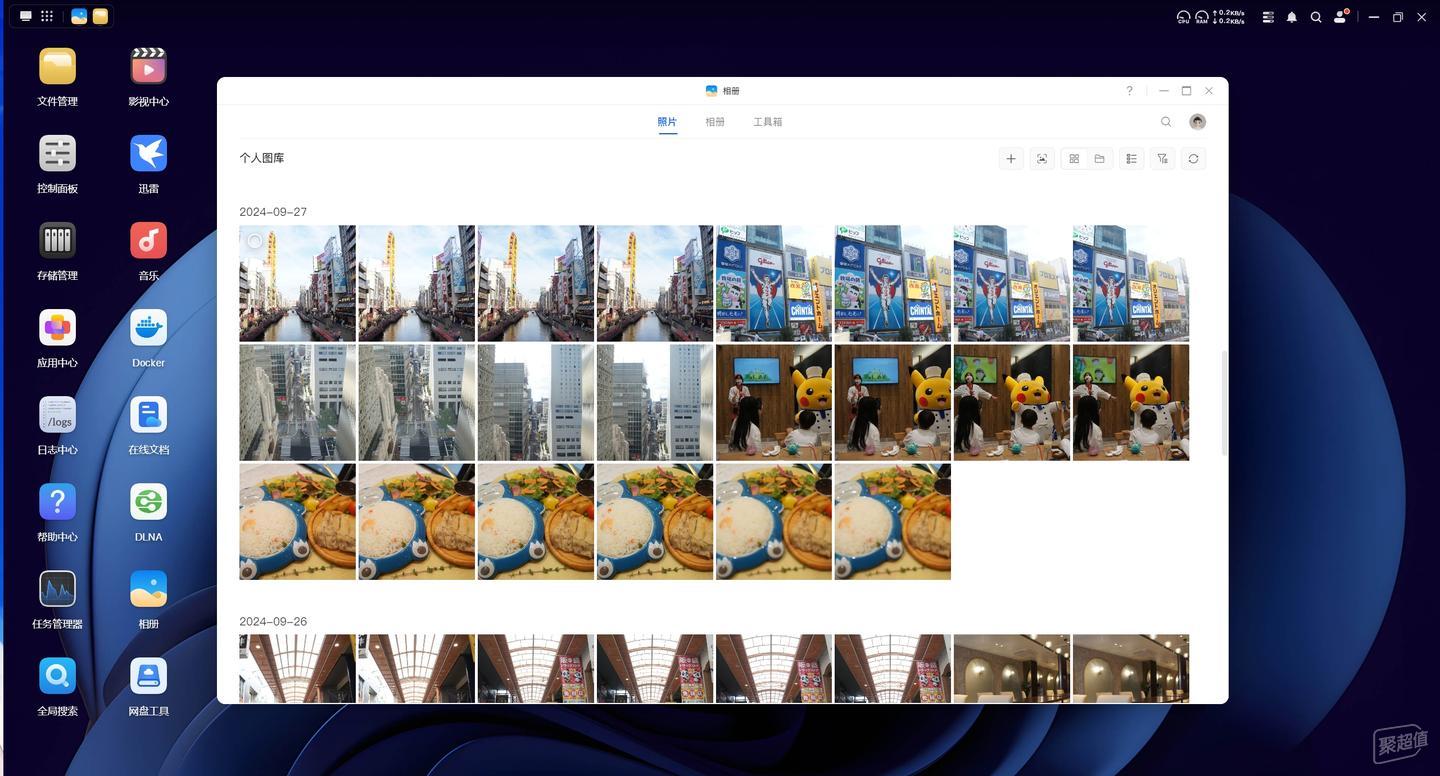Click the show desktop icon in top bar

(x=26, y=16)
